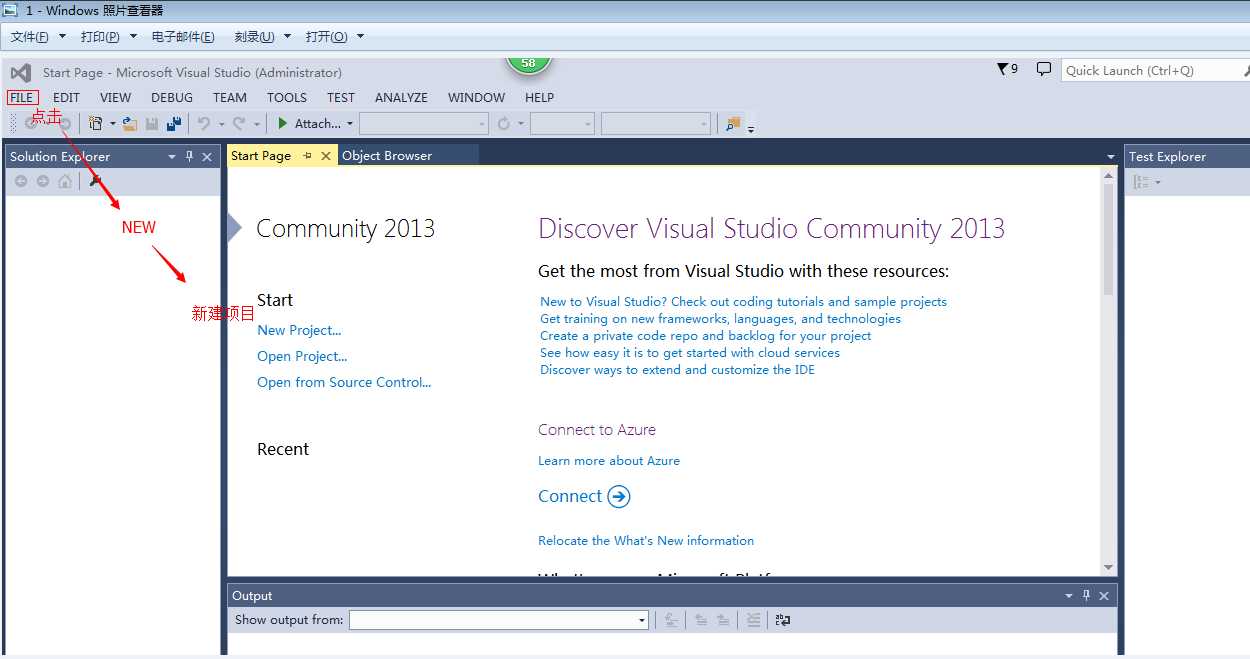Open the New Project icon dropdown arrow
Image resolution: width=1250 pixels, height=659 pixels.
[x=113, y=124]
